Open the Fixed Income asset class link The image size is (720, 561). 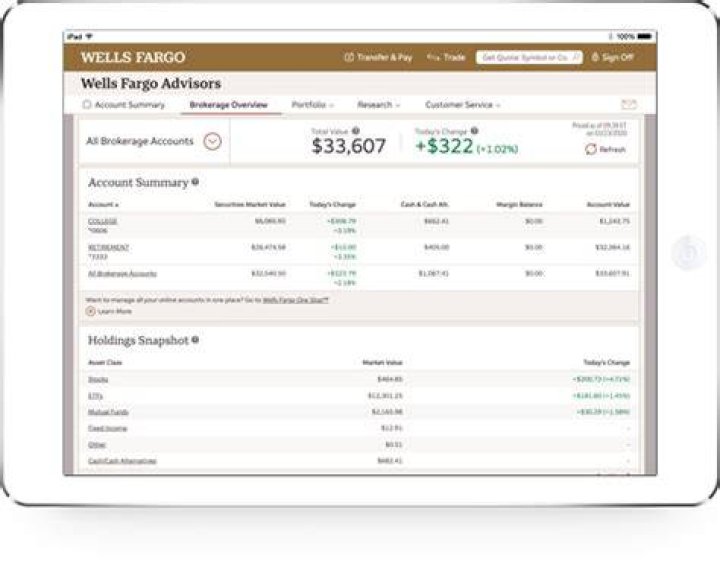(107, 428)
